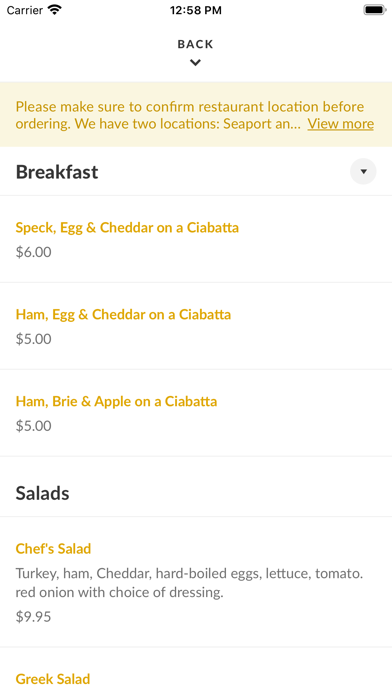The image size is (392, 696).
Task: Tap the Salads section heading
Action: pyautogui.click(x=43, y=493)
